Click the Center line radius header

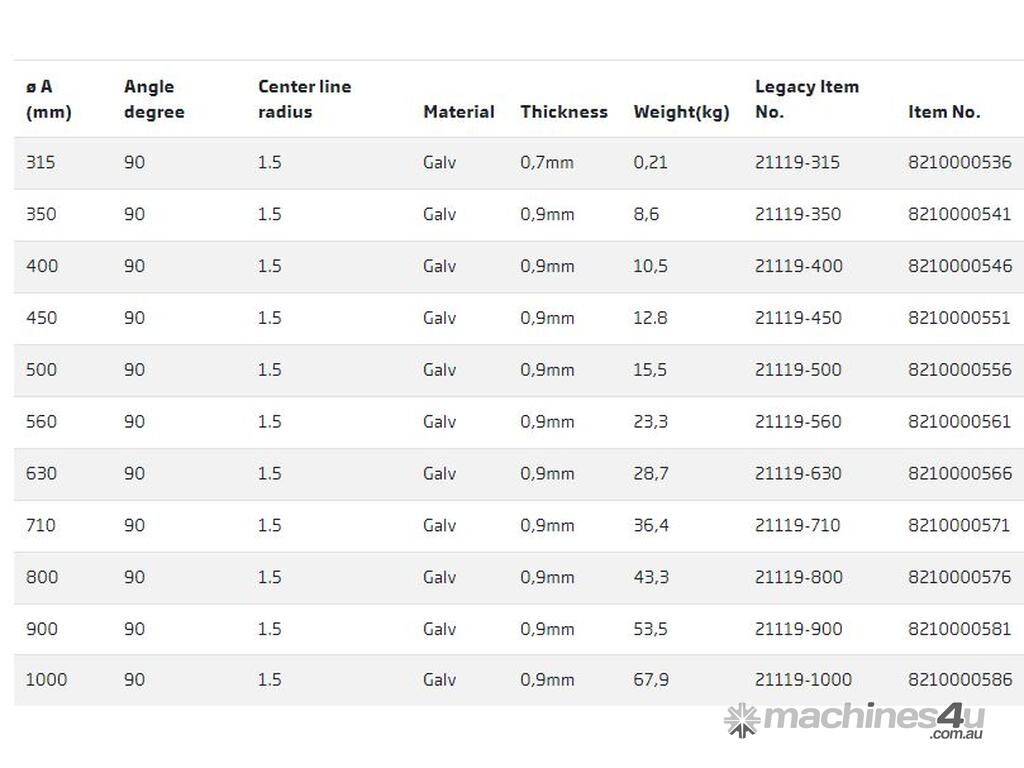point(304,99)
